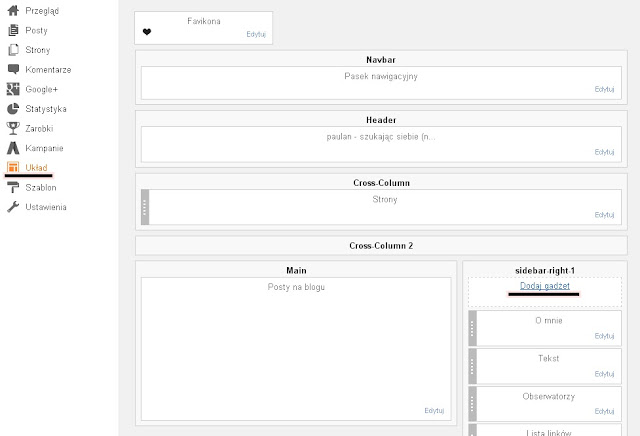Open Zarobki section
Viewport: 640px width, 436px height.
tap(39, 128)
